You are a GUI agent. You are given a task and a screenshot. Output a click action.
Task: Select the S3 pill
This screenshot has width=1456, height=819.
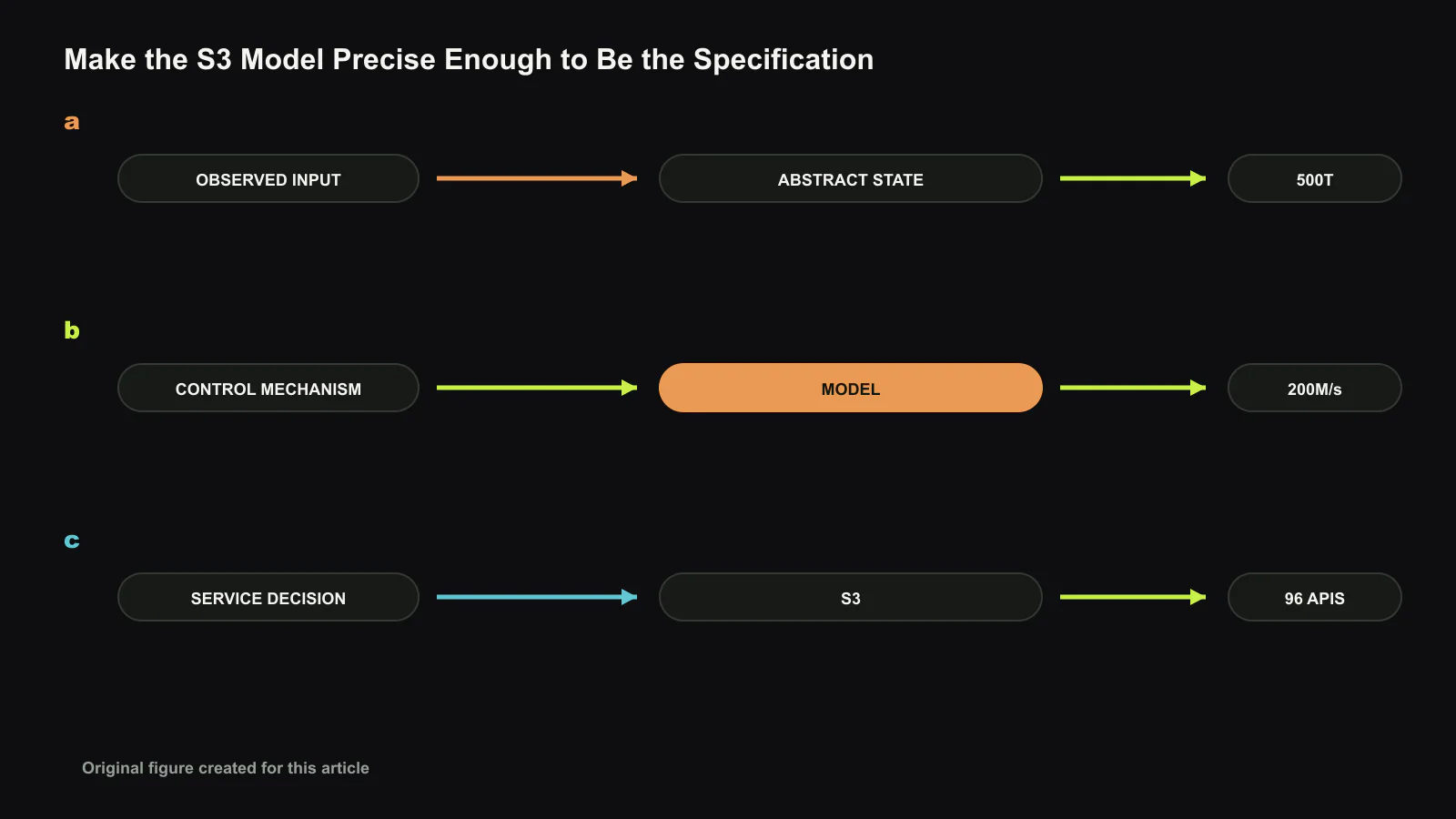pyautogui.click(x=851, y=597)
